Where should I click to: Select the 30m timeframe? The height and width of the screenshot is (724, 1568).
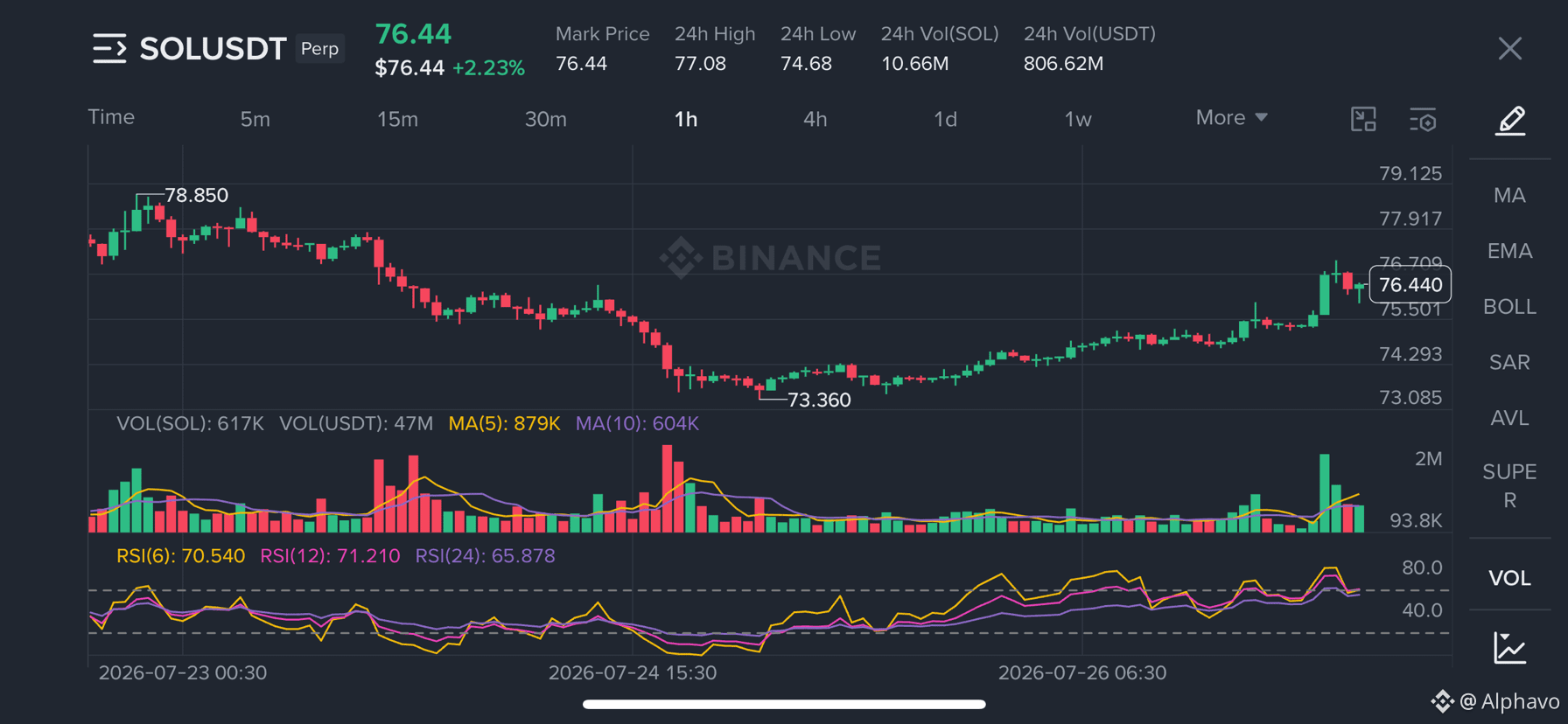[545, 119]
